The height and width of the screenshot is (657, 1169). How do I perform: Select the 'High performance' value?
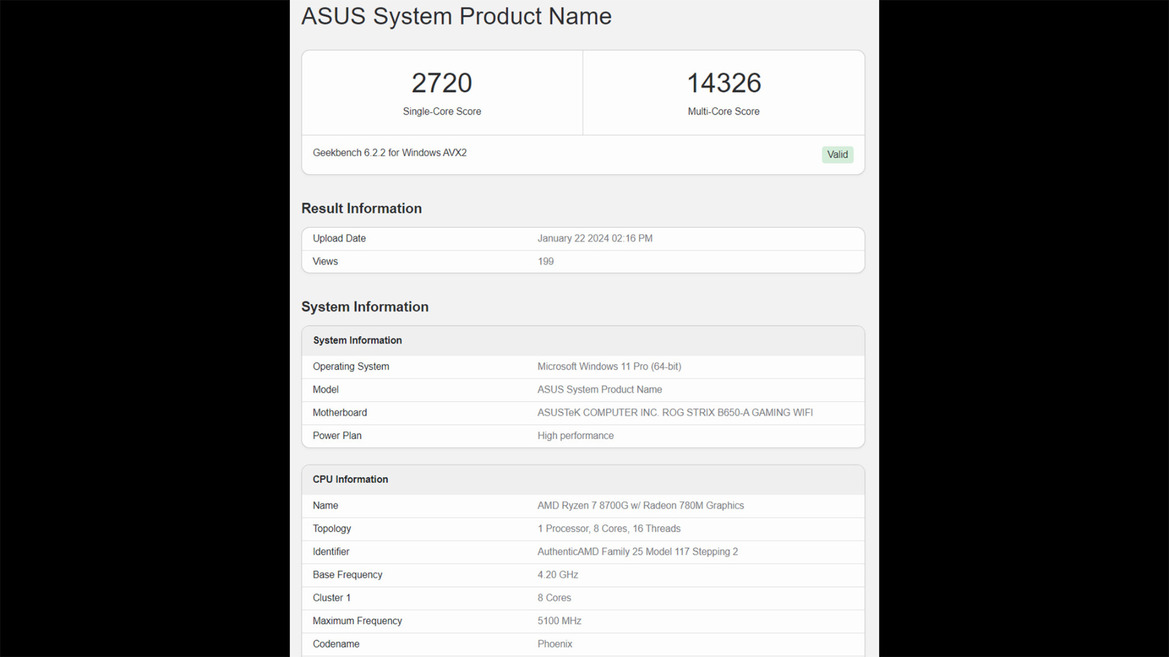tap(576, 436)
